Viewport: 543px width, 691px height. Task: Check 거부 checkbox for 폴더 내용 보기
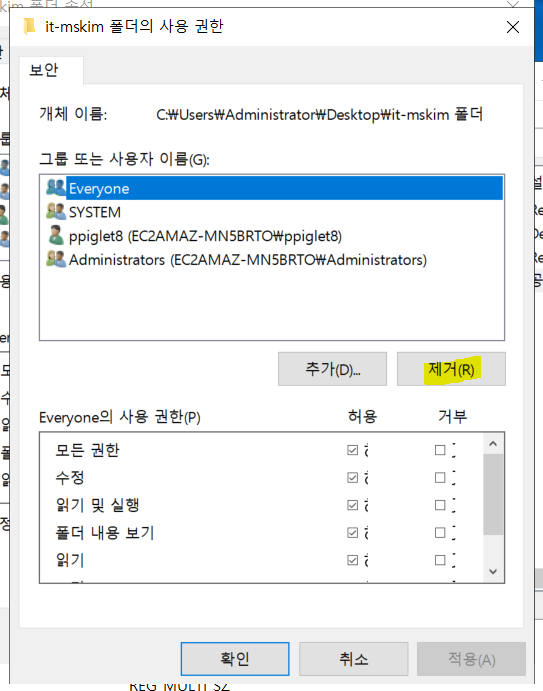pos(440,533)
